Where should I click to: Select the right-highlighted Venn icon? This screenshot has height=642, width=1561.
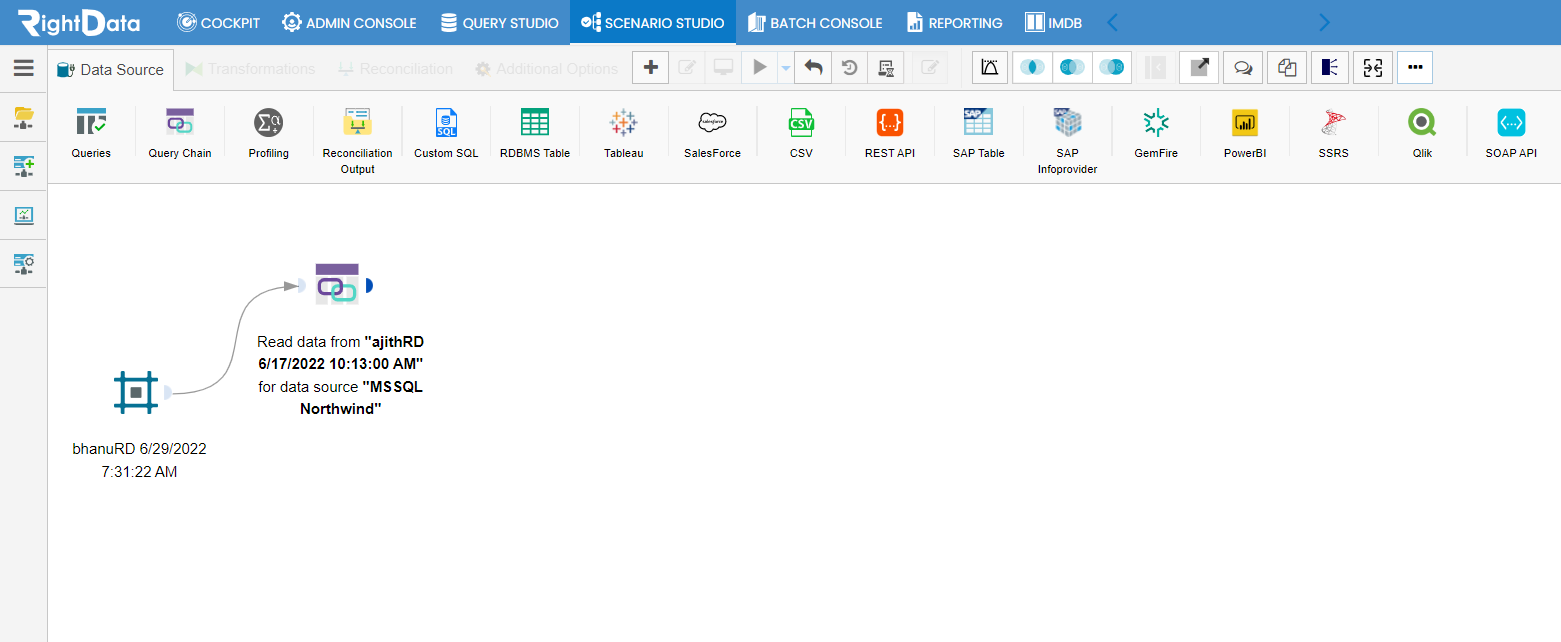coord(1112,68)
